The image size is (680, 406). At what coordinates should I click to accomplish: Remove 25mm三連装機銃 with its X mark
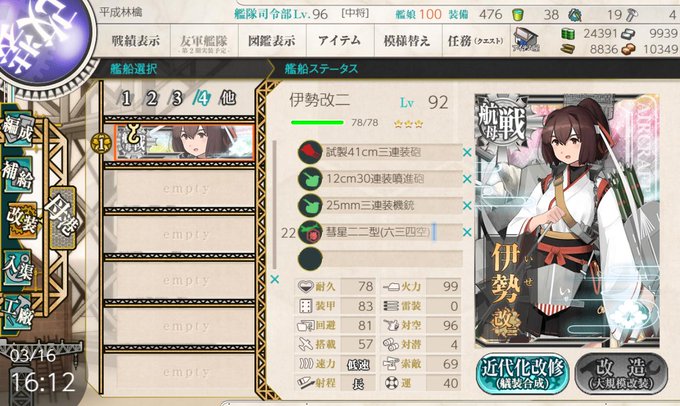467,205
